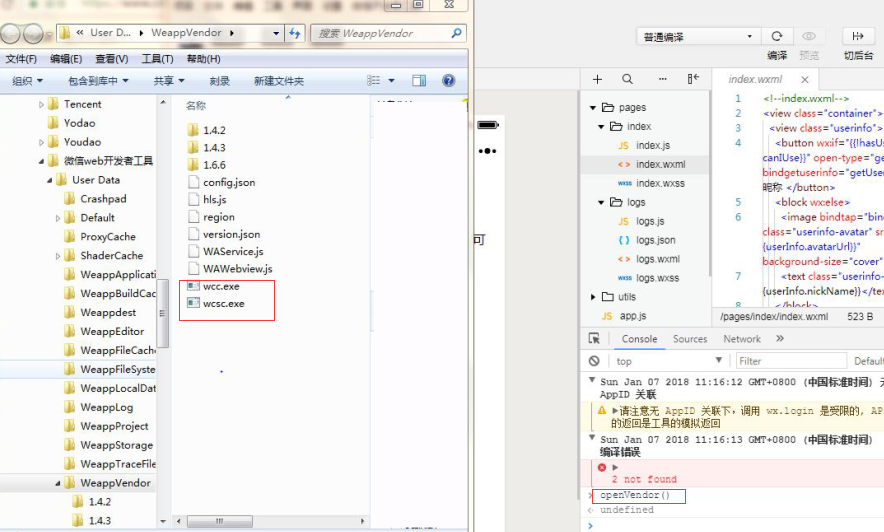Open file search in the editor sidebar
This screenshot has width=884, height=532.
(x=627, y=79)
